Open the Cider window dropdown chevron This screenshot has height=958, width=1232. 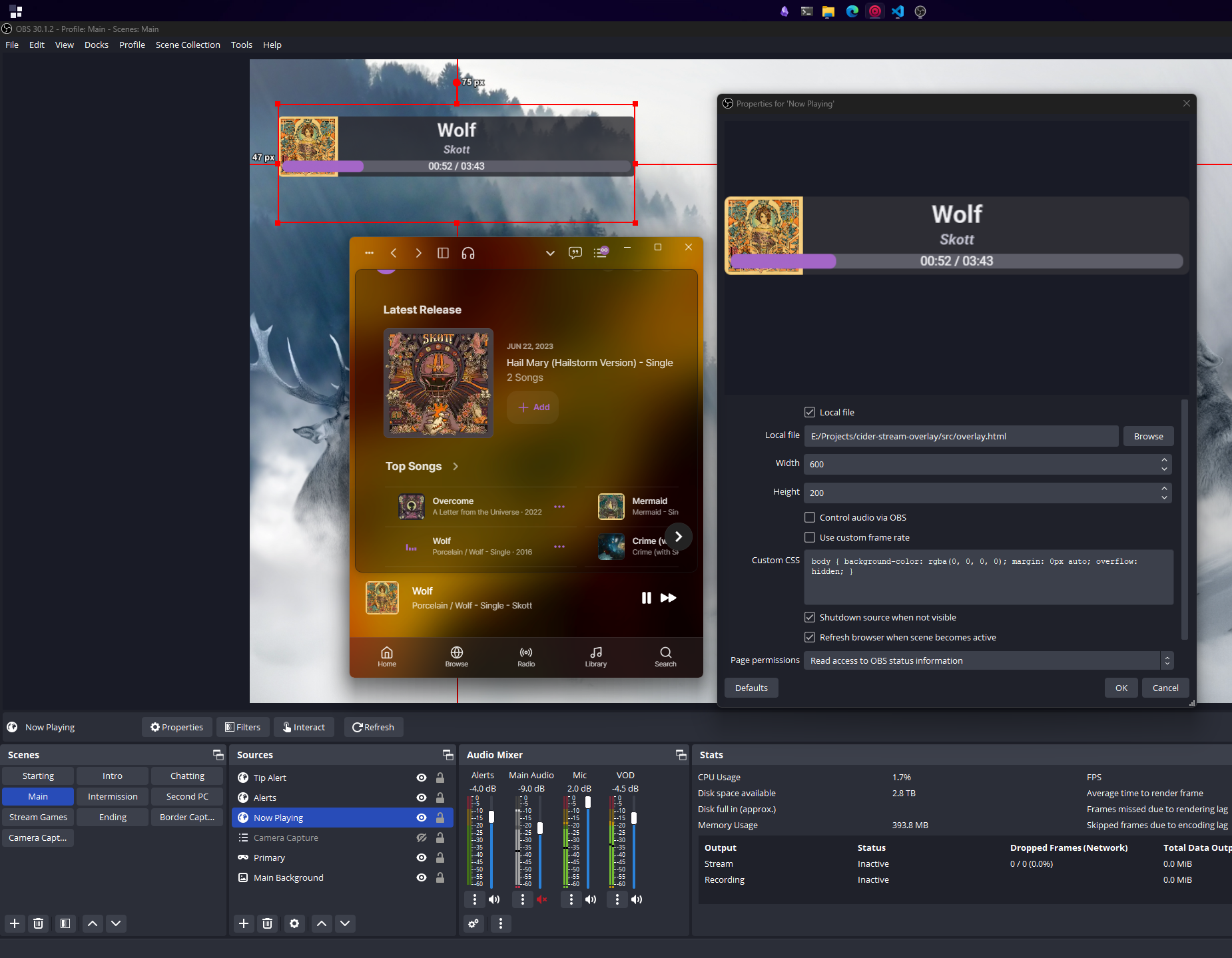[549, 253]
